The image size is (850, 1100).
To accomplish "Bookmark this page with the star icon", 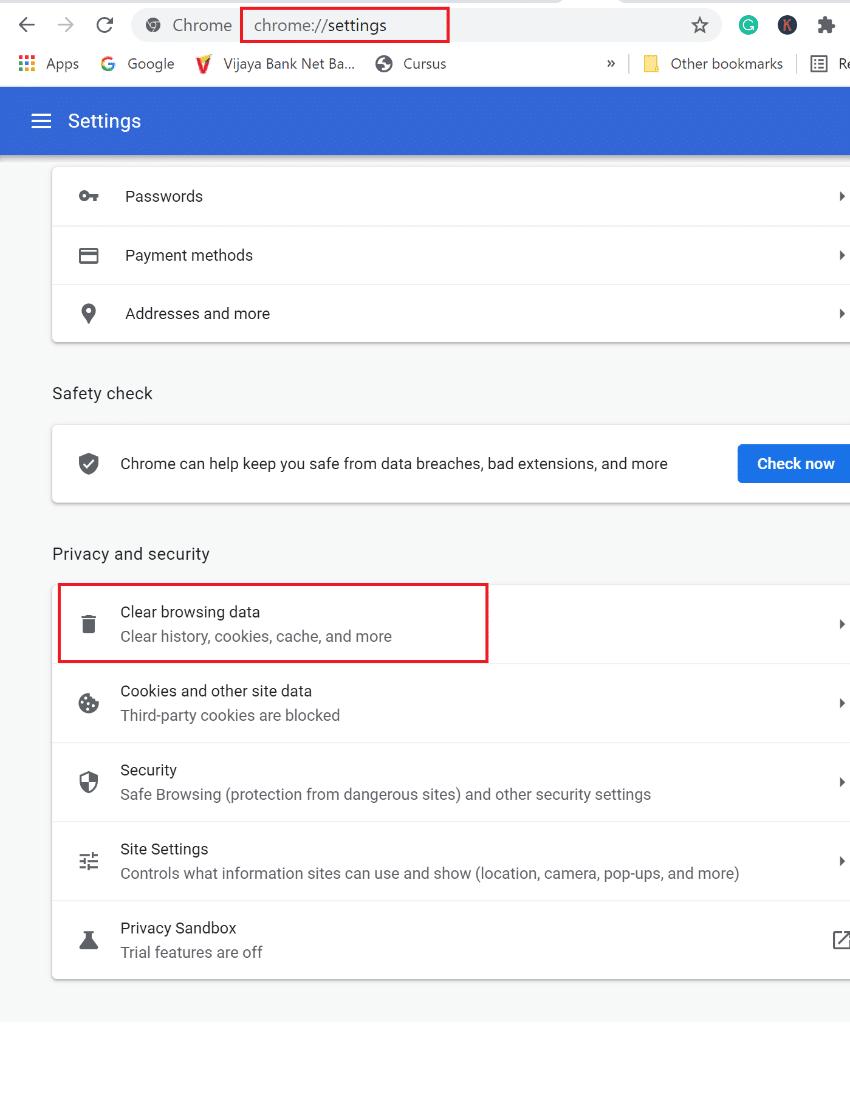I will [700, 24].
